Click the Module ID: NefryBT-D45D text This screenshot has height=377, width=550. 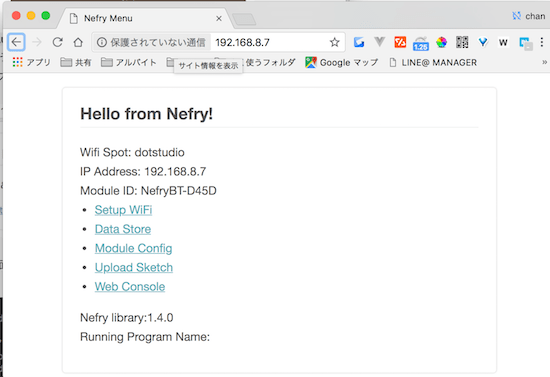click(x=148, y=191)
